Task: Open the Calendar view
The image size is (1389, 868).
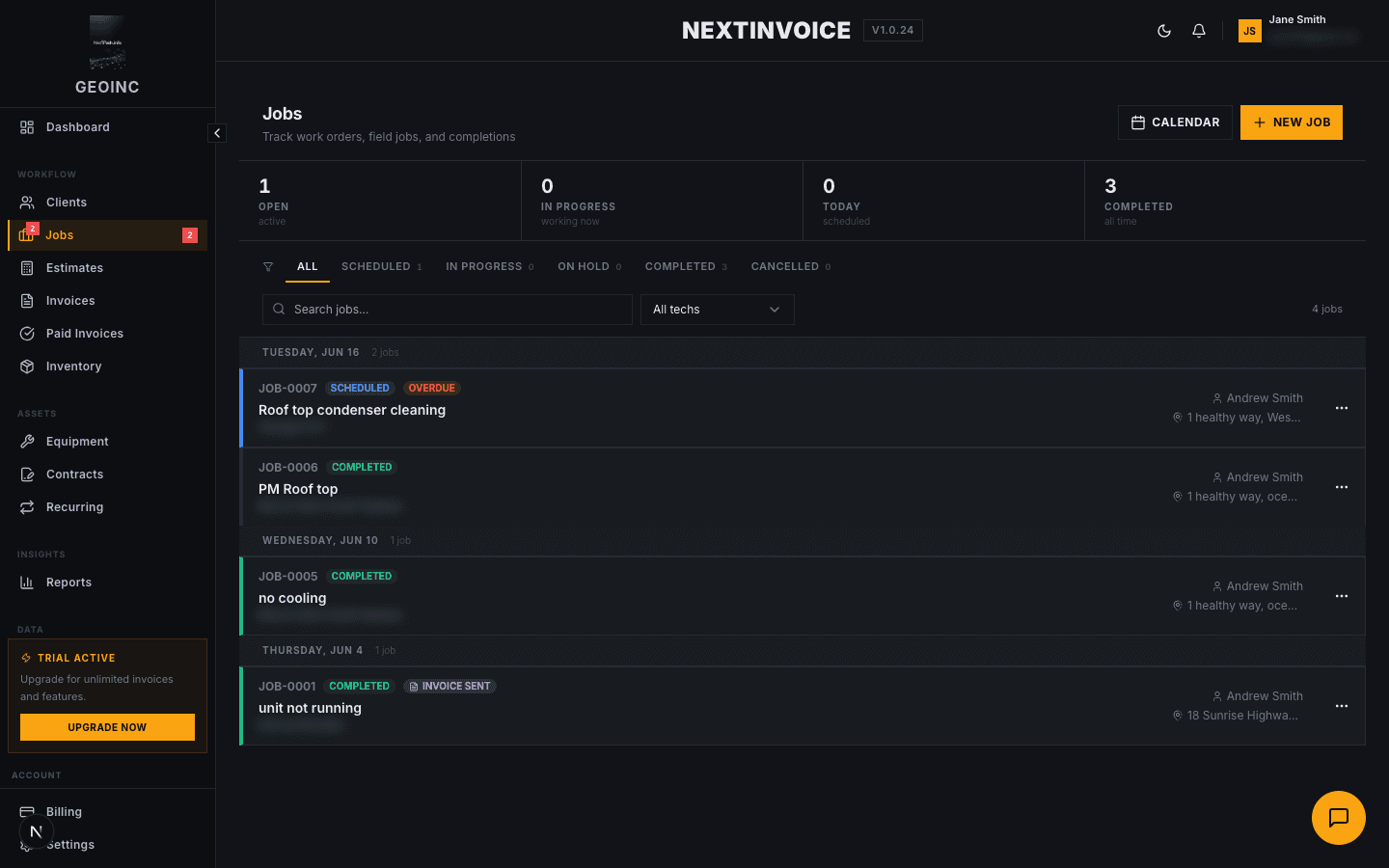Action: 1175,122
